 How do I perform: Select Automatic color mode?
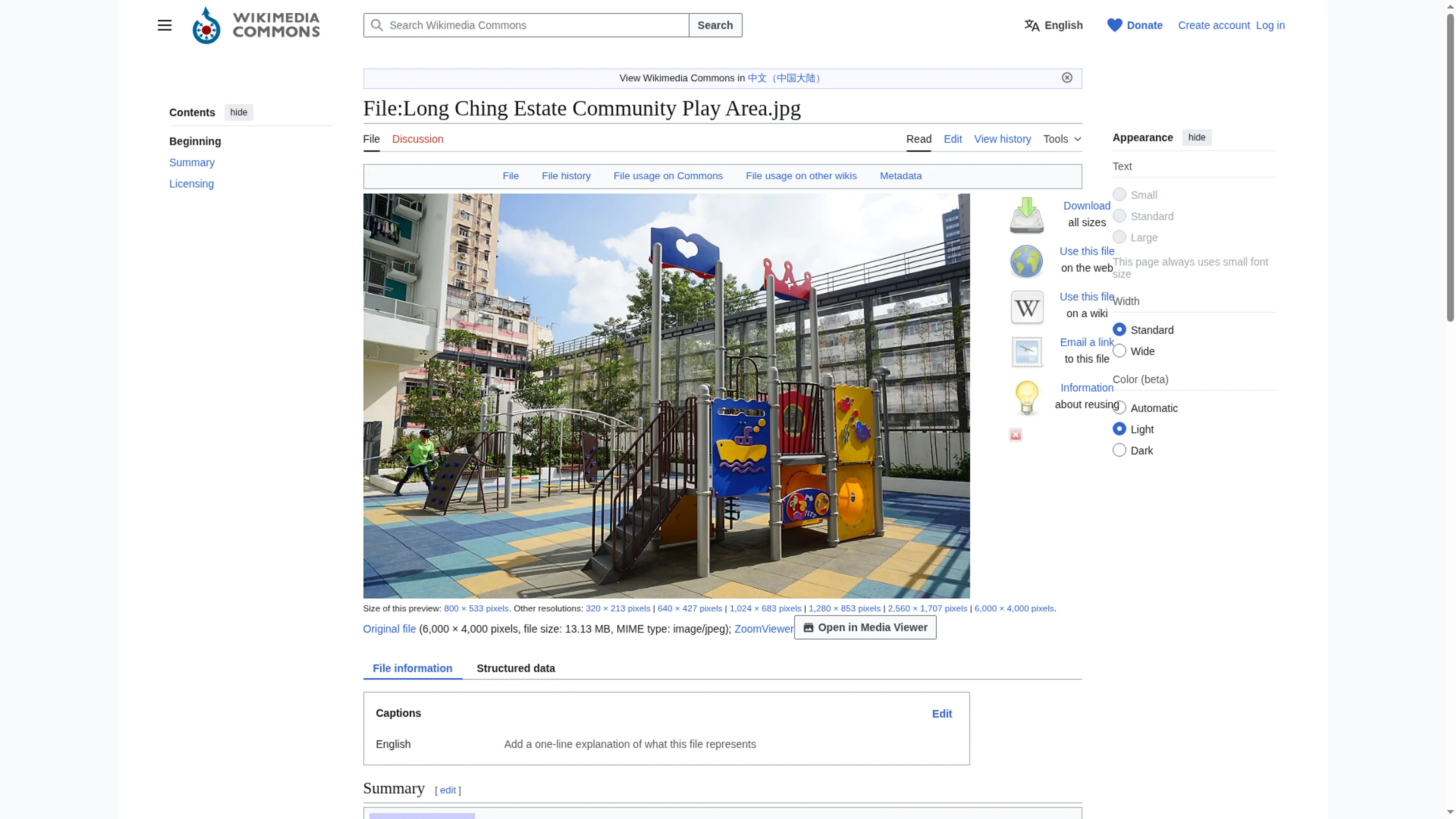click(1119, 408)
